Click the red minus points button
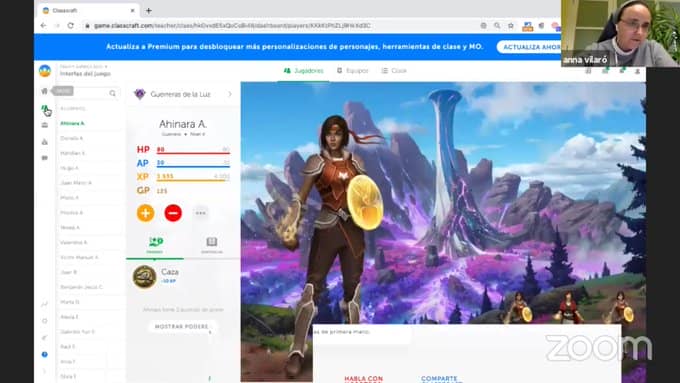The width and height of the screenshot is (680, 383). point(173,213)
